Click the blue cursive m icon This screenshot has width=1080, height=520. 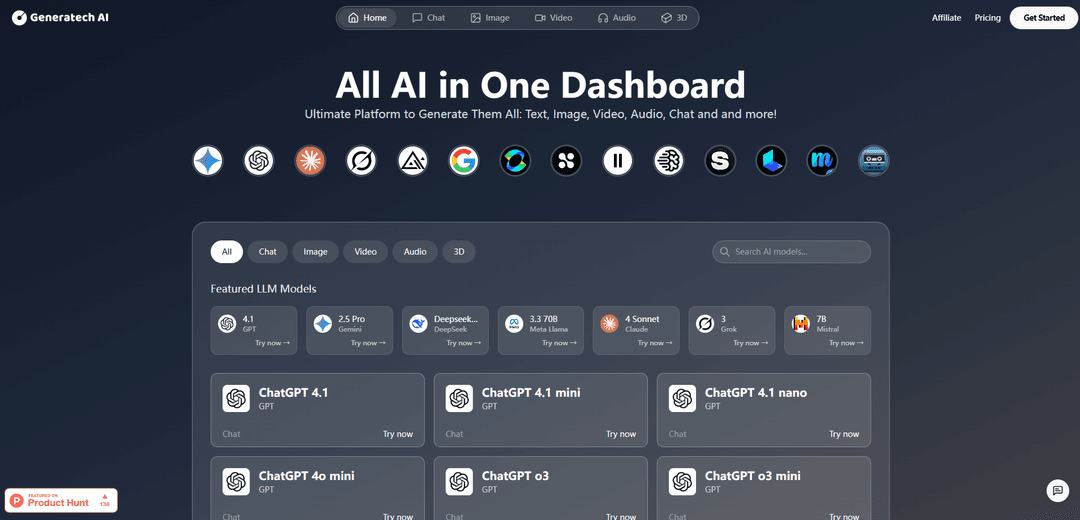pos(822,161)
